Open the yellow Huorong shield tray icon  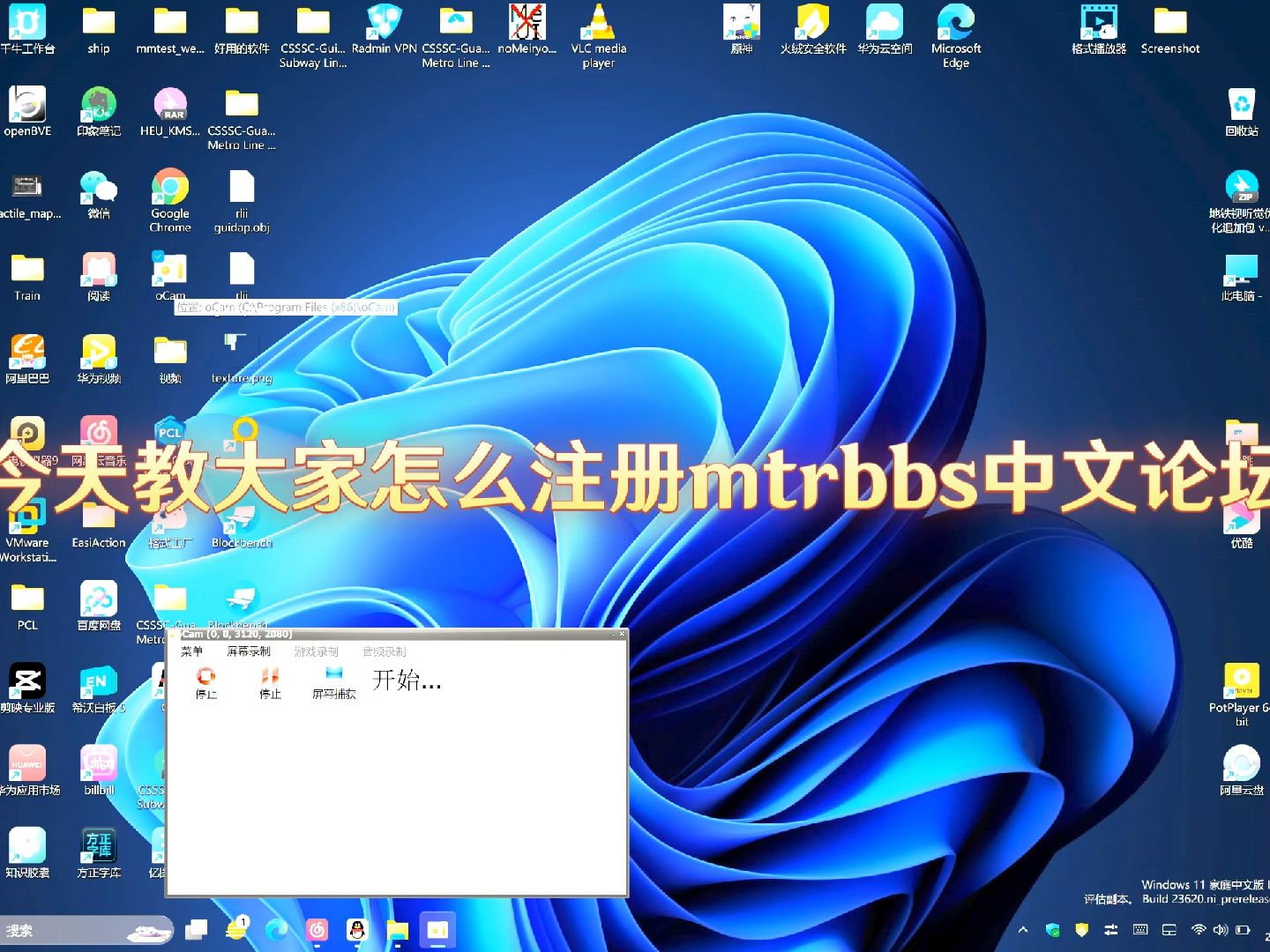[x=1082, y=929]
